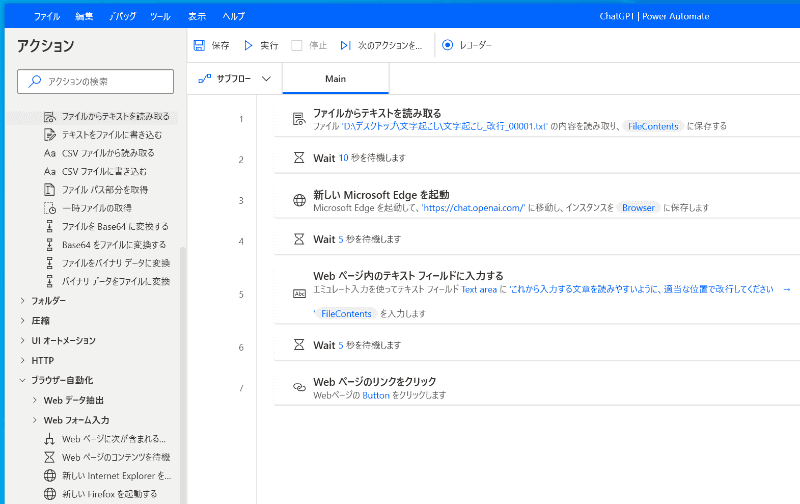Click the CSV ファイルに書き込む Aa icon
The image size is (800, 504).
pyautogui.click(x=49, y=171)
